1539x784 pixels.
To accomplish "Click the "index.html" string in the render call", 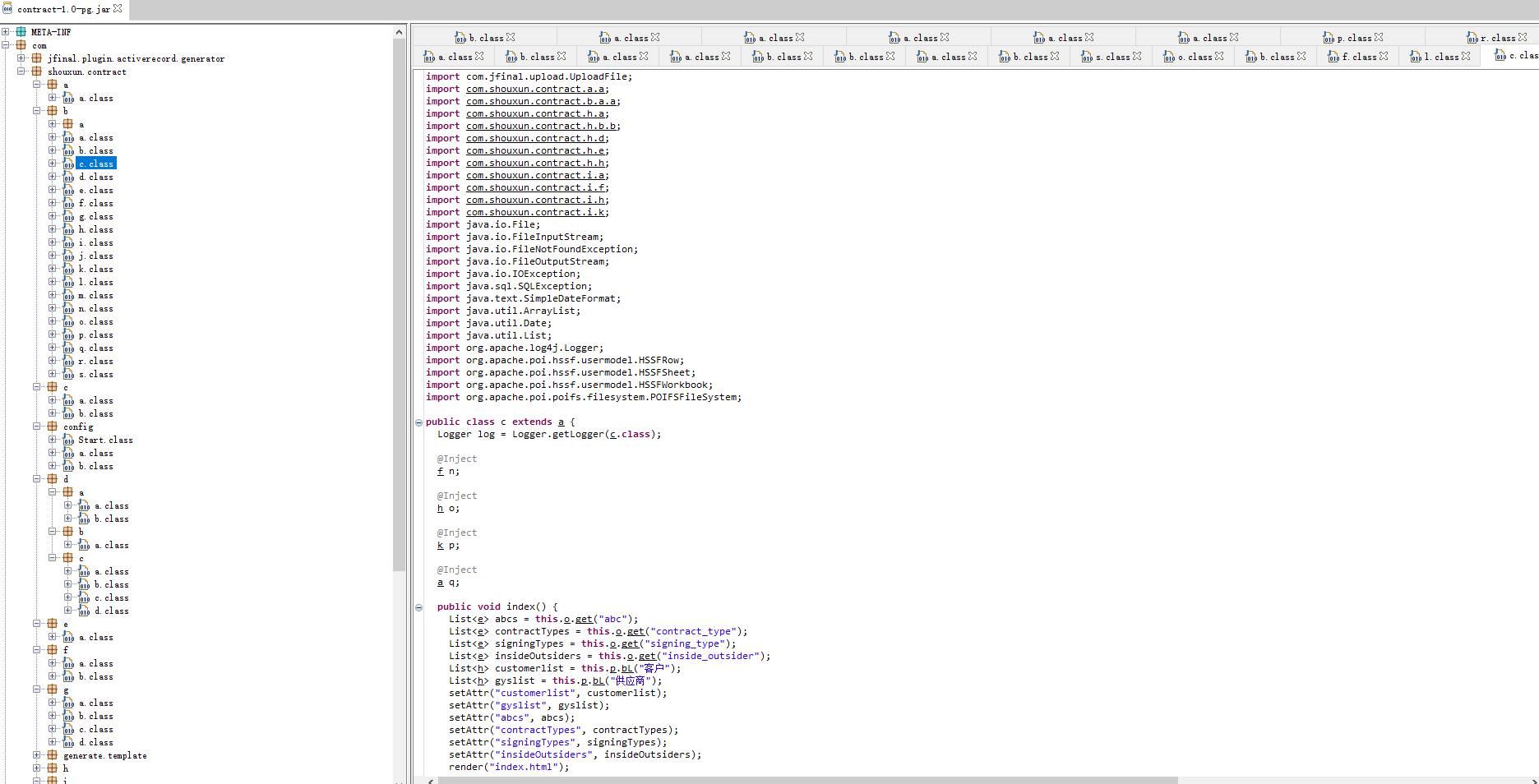I will pyautogui.click(x=524, y=767).
